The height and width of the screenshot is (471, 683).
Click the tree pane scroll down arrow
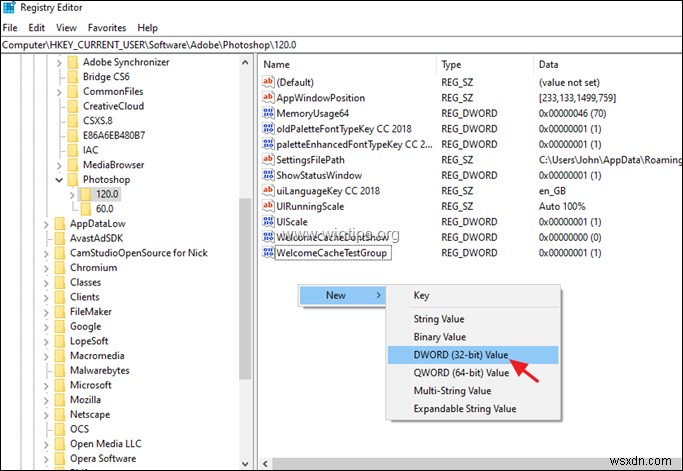pos(245,464)
